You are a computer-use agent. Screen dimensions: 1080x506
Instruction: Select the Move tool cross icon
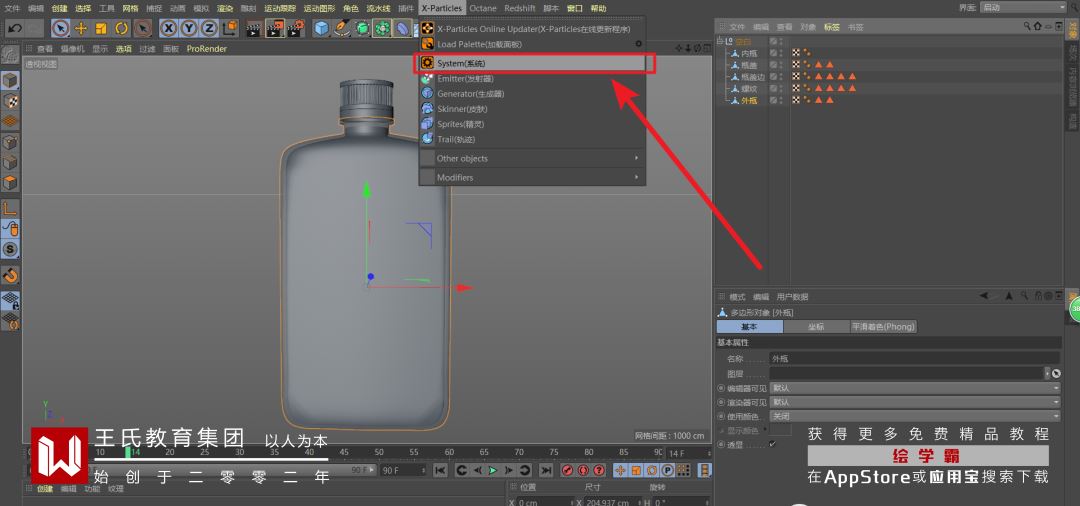pos(81,28)
